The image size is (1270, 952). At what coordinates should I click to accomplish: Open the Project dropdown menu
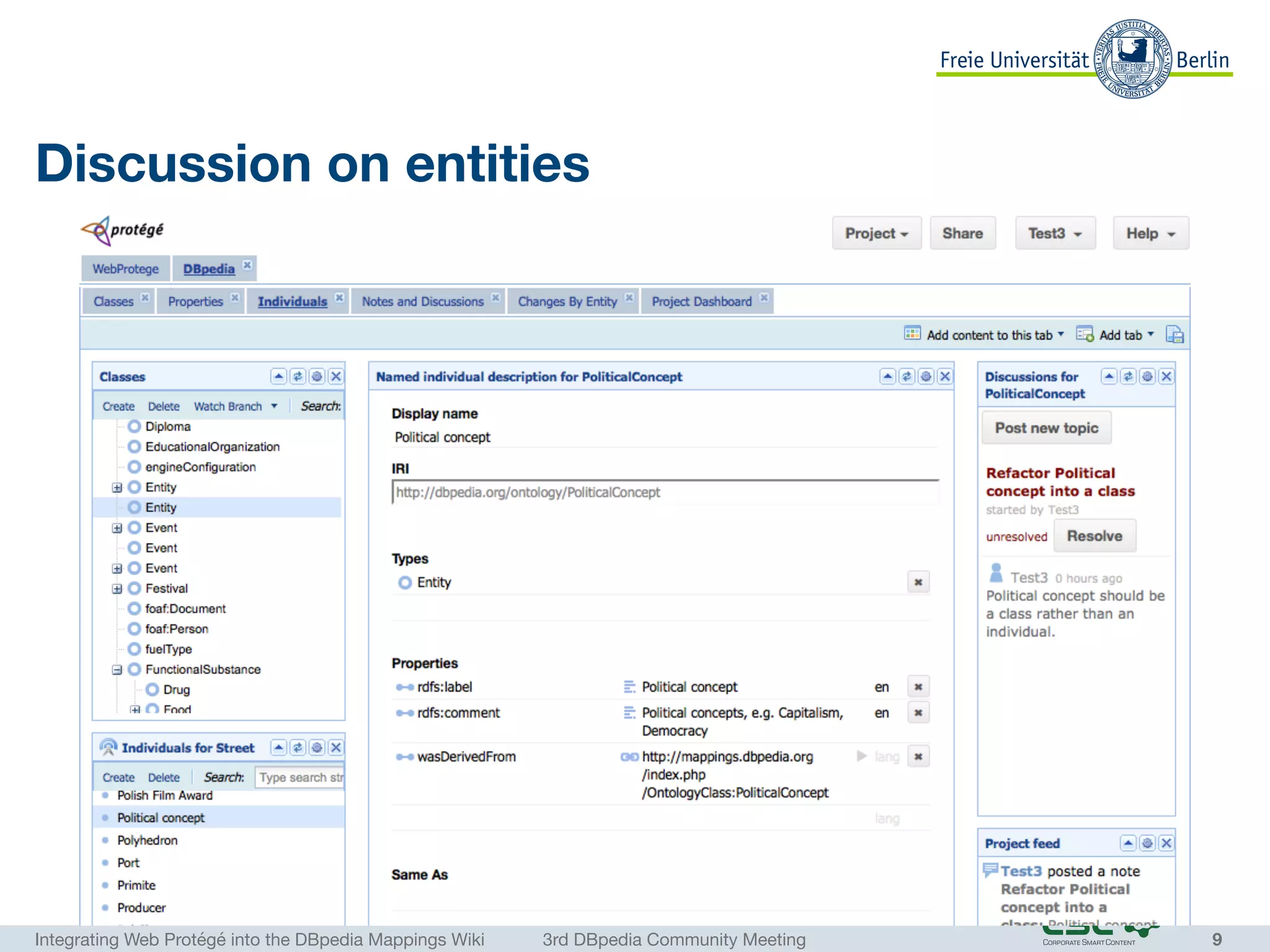pyautogui.click(x=877, y=234)
